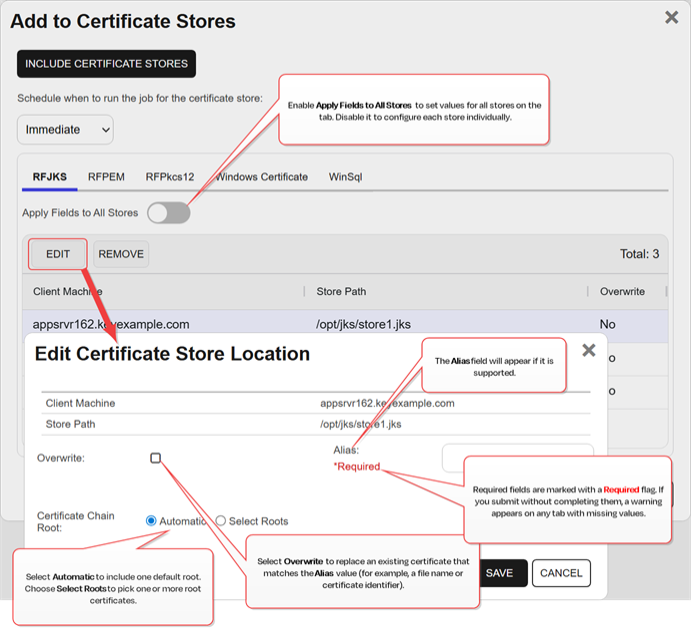Switch to the RFPEM tab
This screenshot has width=691, height=633.
(106, 177)
